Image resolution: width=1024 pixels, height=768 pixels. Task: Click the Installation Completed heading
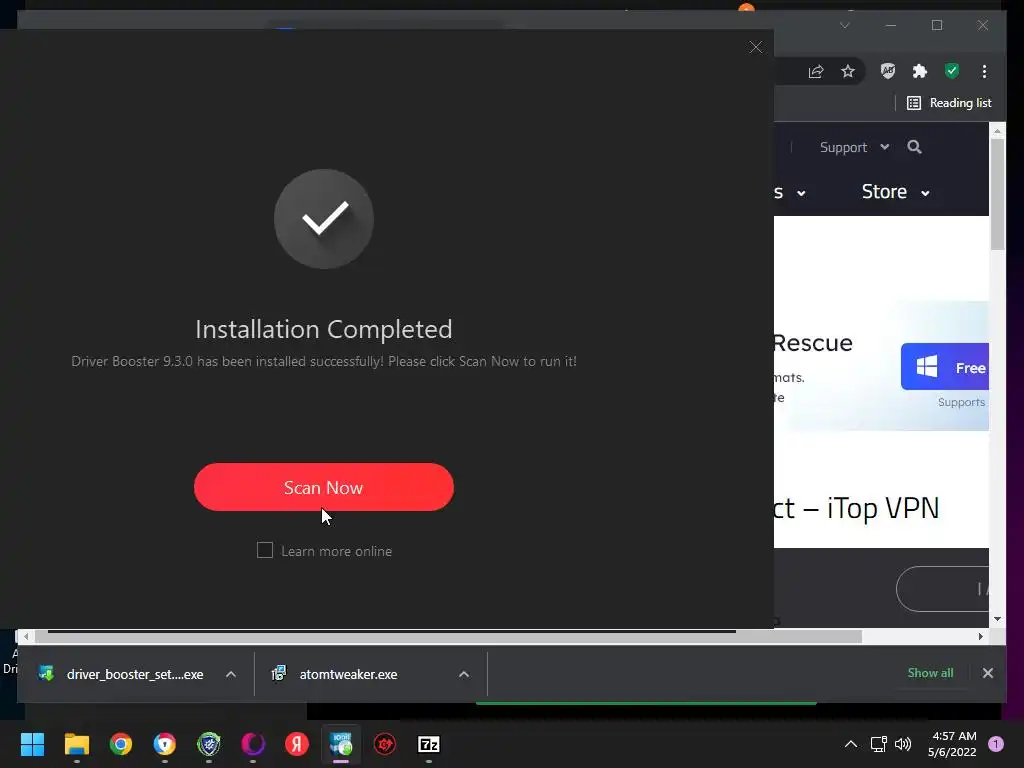click(324, 329)
